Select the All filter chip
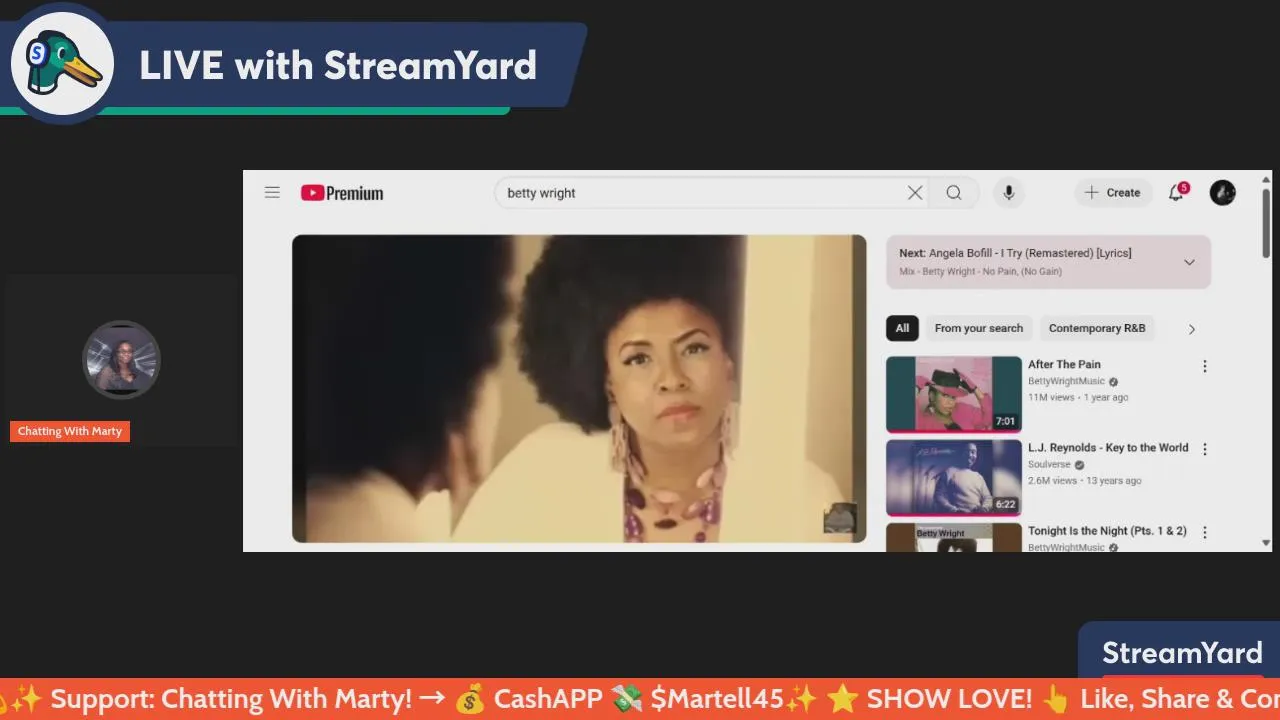 pyautogui.click(x=902, y=328)
